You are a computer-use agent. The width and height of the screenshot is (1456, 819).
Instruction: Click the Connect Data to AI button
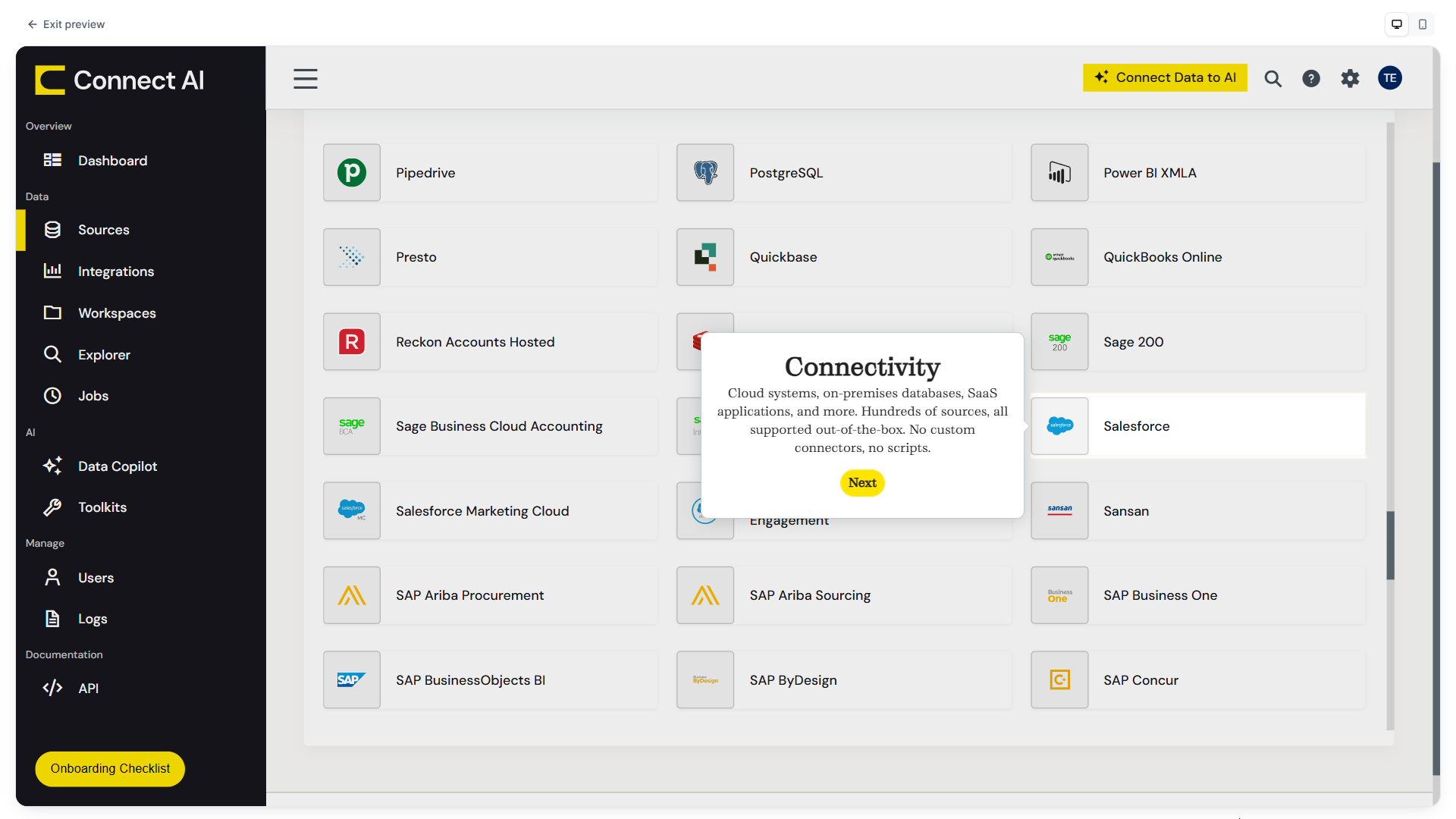(x=1165, y=77)
